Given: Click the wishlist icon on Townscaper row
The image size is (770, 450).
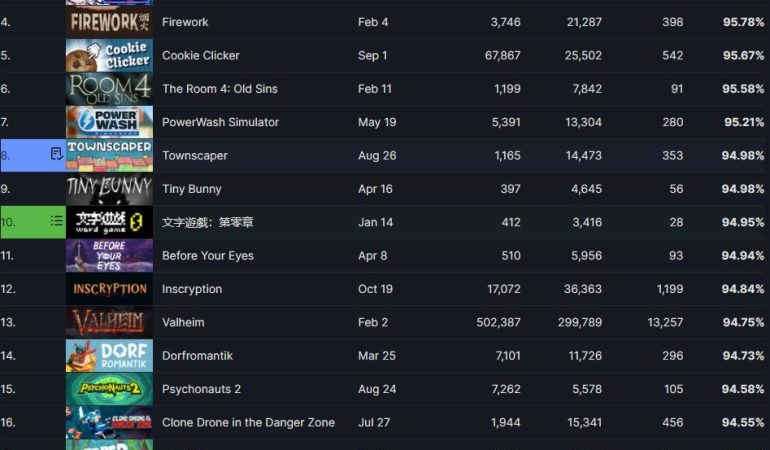Looking at the screenshot, I should point(56,154).
